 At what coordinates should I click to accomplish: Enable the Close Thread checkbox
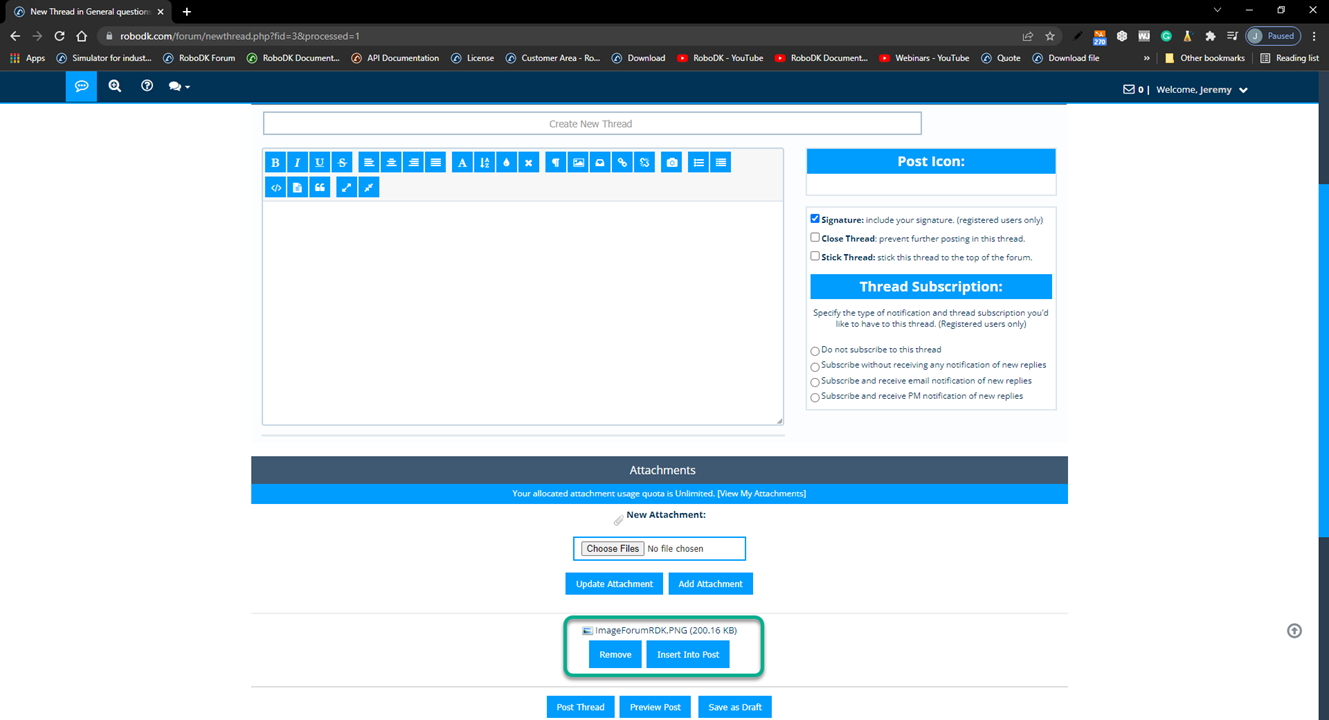pos(815,238)
